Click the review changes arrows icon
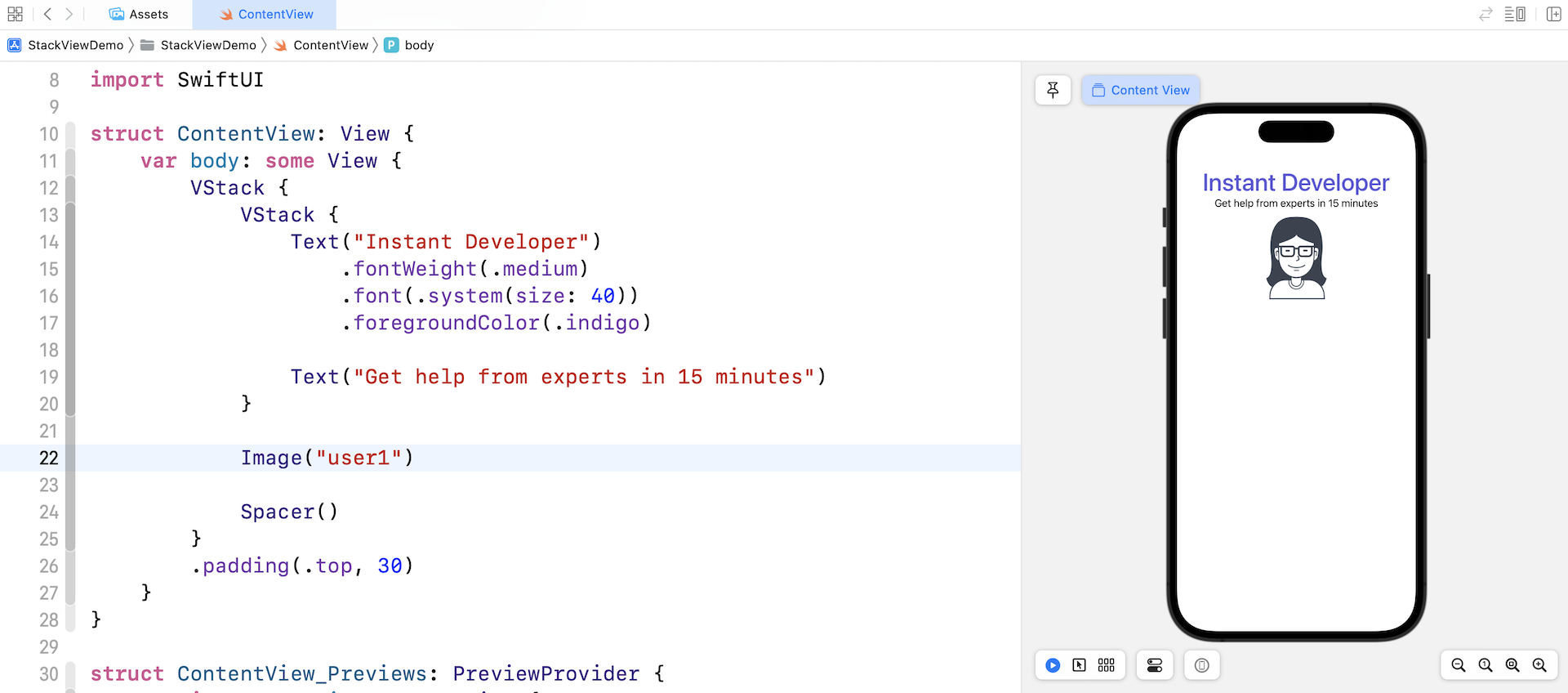The width and height of the screenshot is (1568, 693). [x=1486, y=14]
